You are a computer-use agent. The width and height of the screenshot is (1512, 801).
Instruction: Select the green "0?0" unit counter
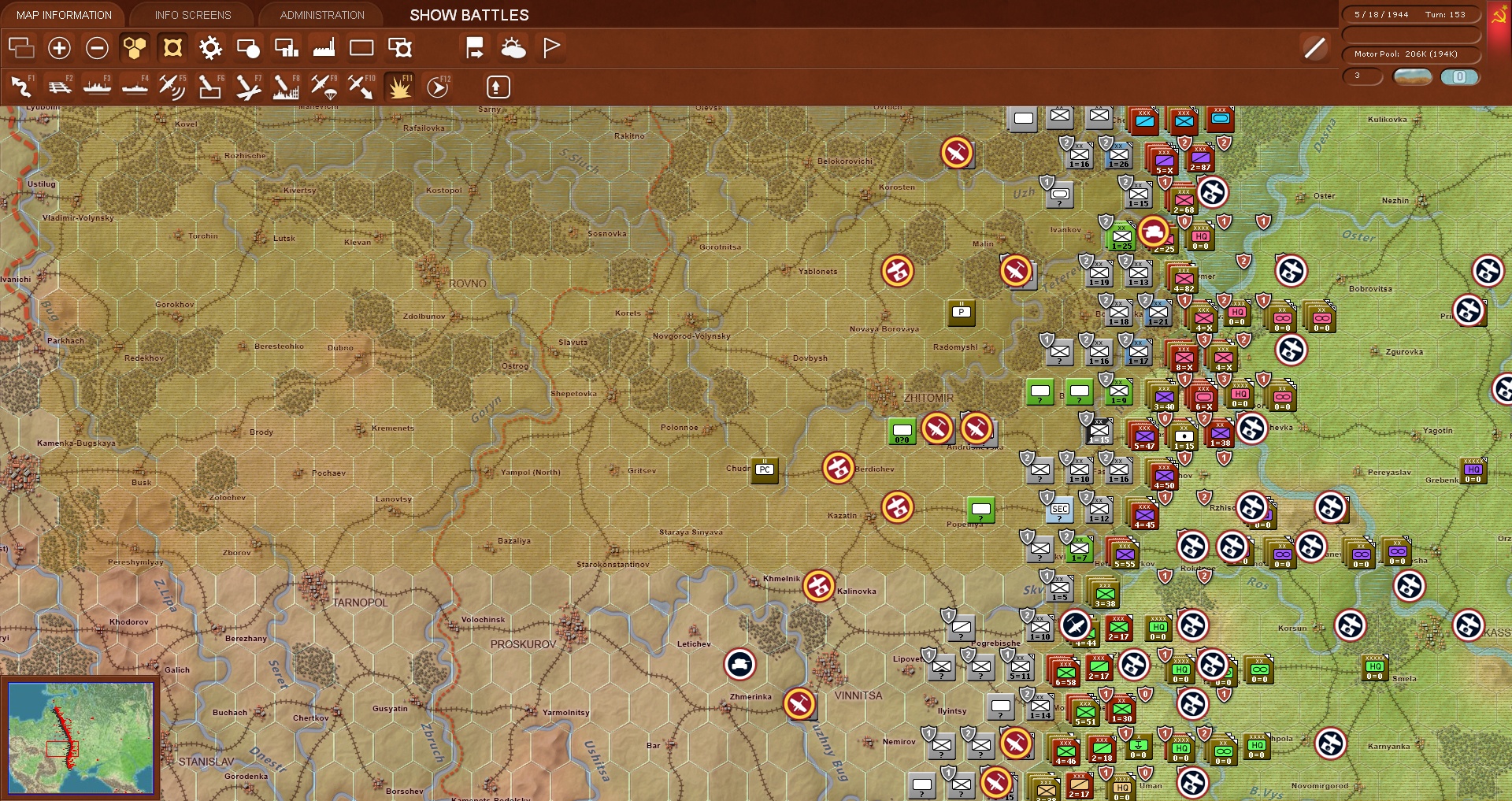click(x=902, y=432)
